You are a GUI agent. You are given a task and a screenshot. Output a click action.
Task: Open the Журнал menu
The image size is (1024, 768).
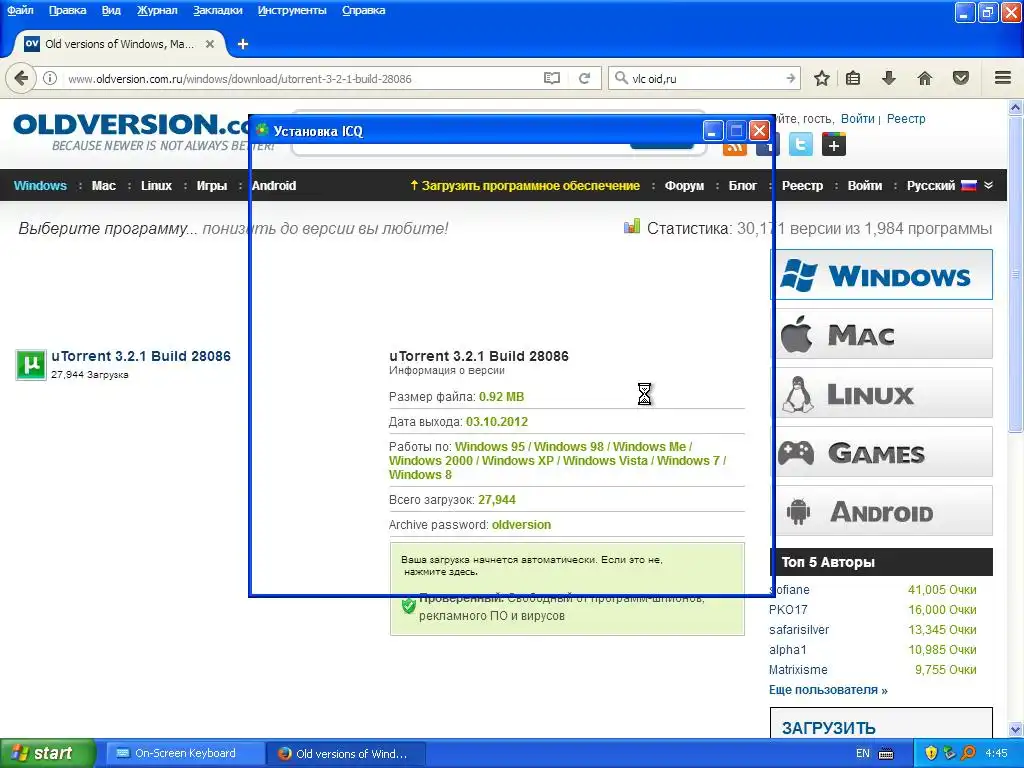(157, 10)
